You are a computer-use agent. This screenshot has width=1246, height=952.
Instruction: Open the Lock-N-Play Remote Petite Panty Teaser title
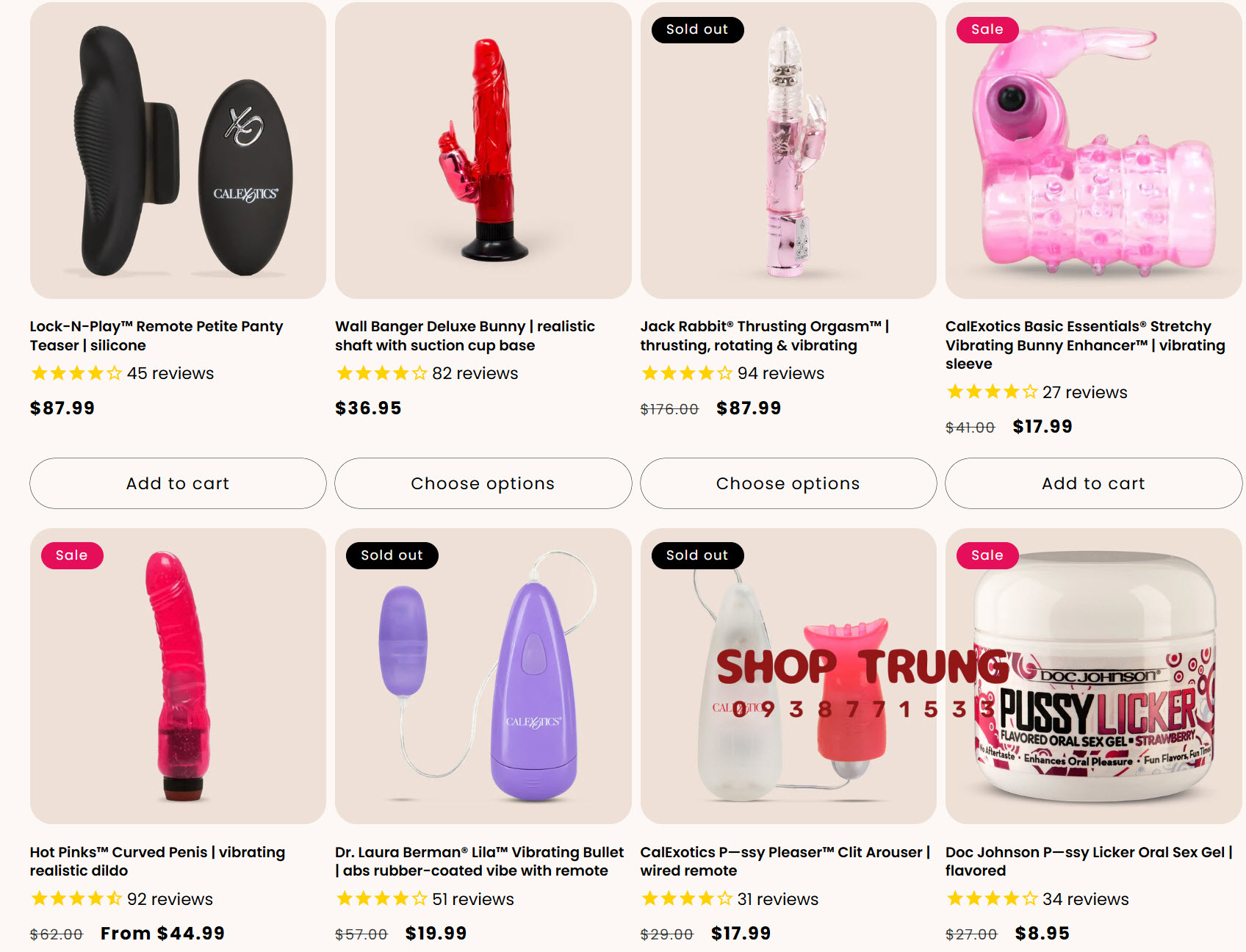156,336
